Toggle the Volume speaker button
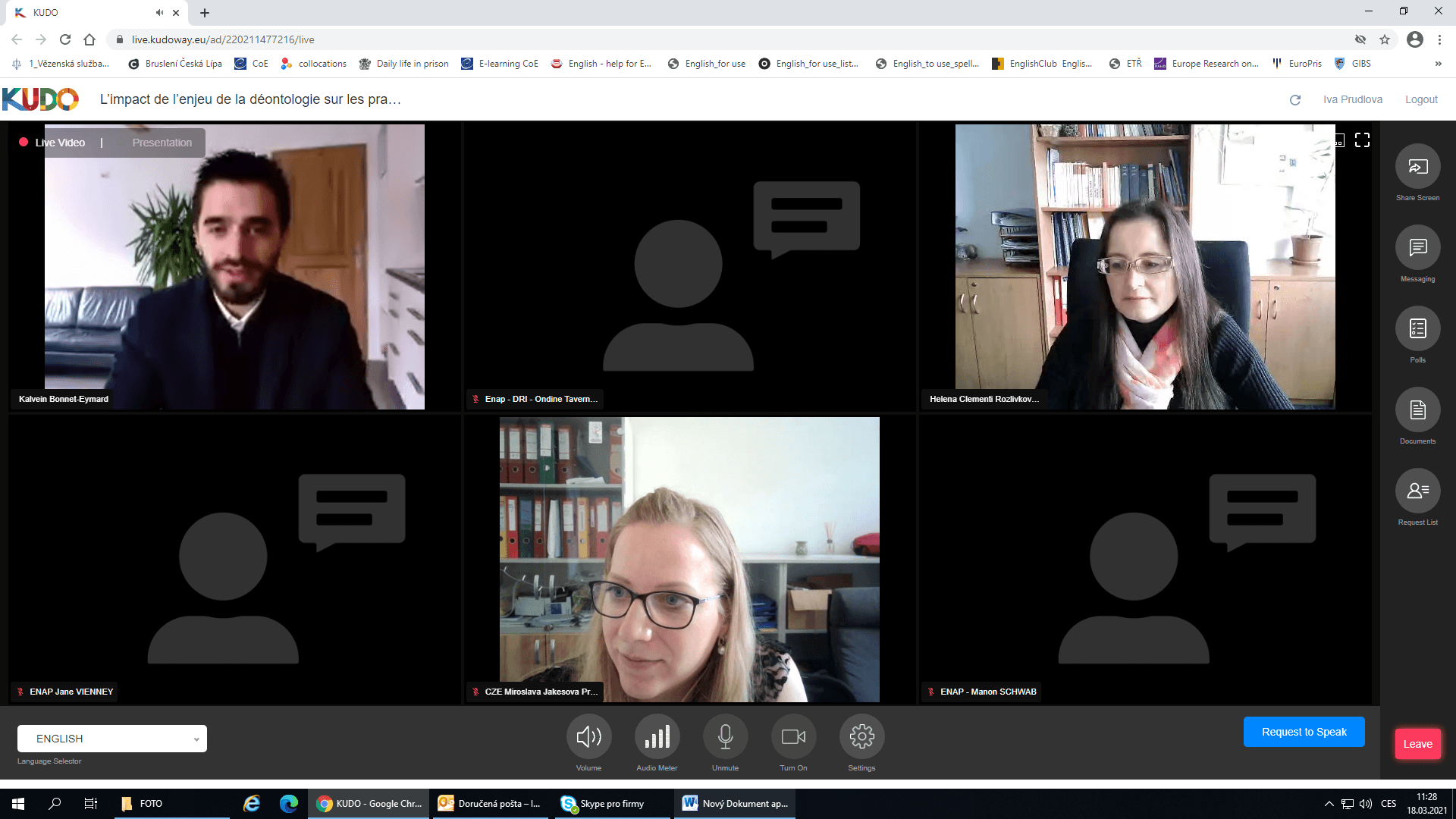 pos(588,736)
